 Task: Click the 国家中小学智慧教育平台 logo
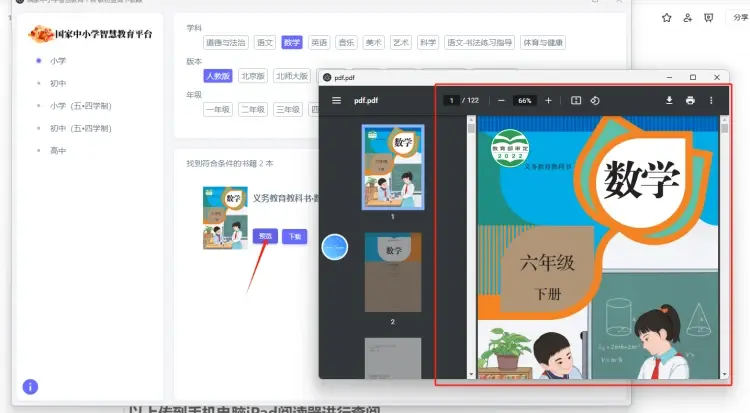pyautogui.click(x=90, y=34)
